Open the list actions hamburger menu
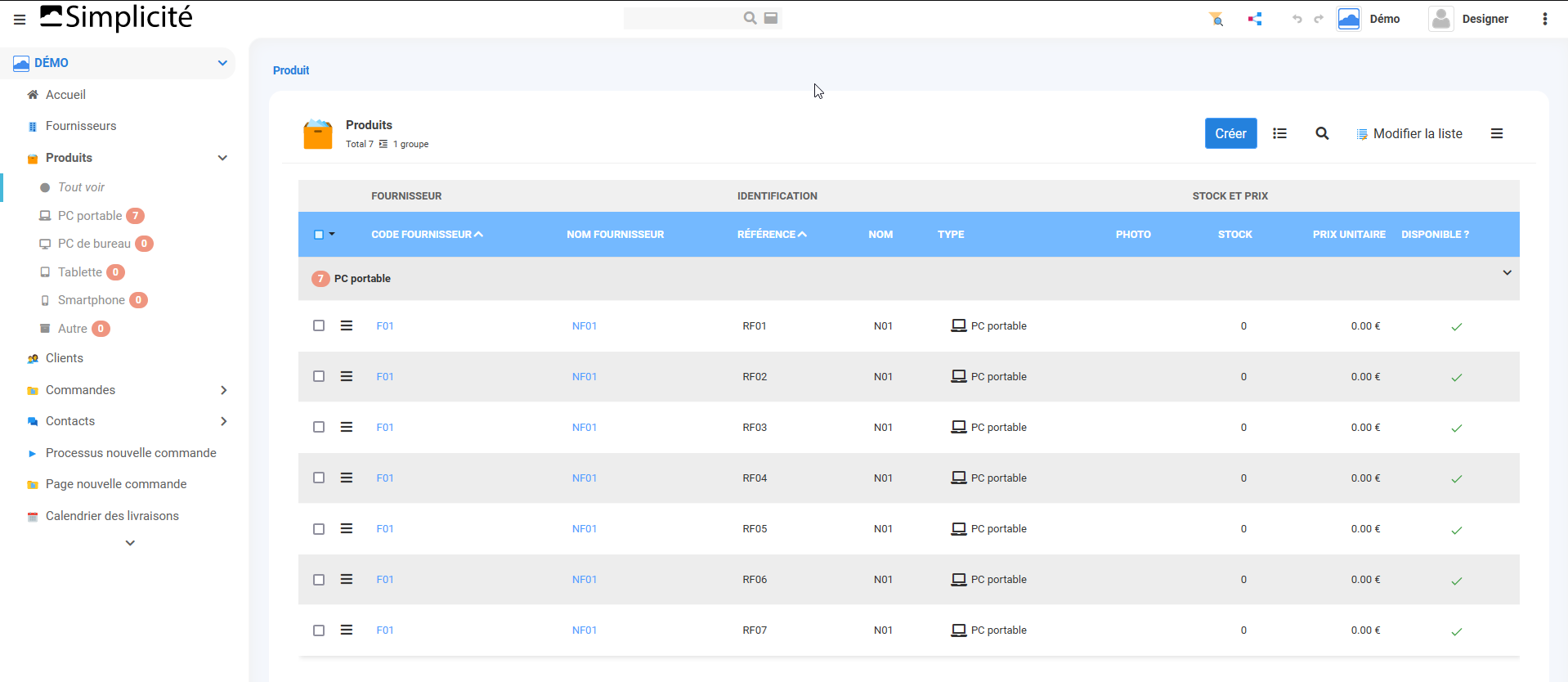Screen dimensions: 1568x682 1497,133
